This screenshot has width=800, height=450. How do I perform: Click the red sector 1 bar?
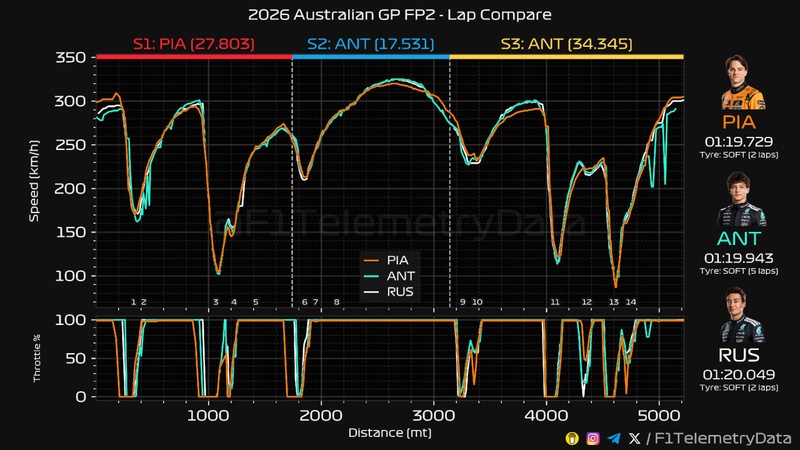(x=194, y=57)
